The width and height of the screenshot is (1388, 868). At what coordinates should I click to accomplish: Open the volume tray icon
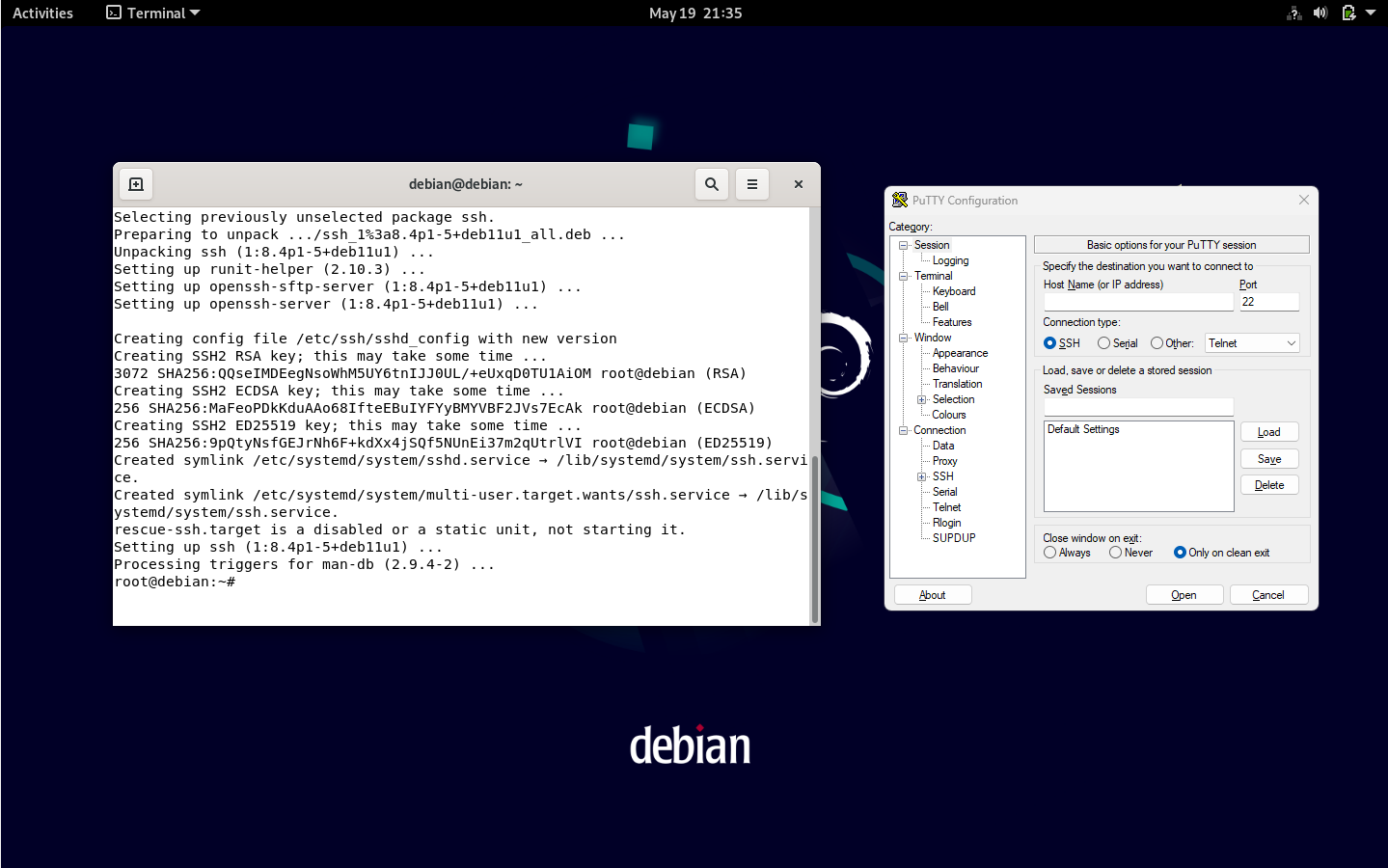[1320, 14]
